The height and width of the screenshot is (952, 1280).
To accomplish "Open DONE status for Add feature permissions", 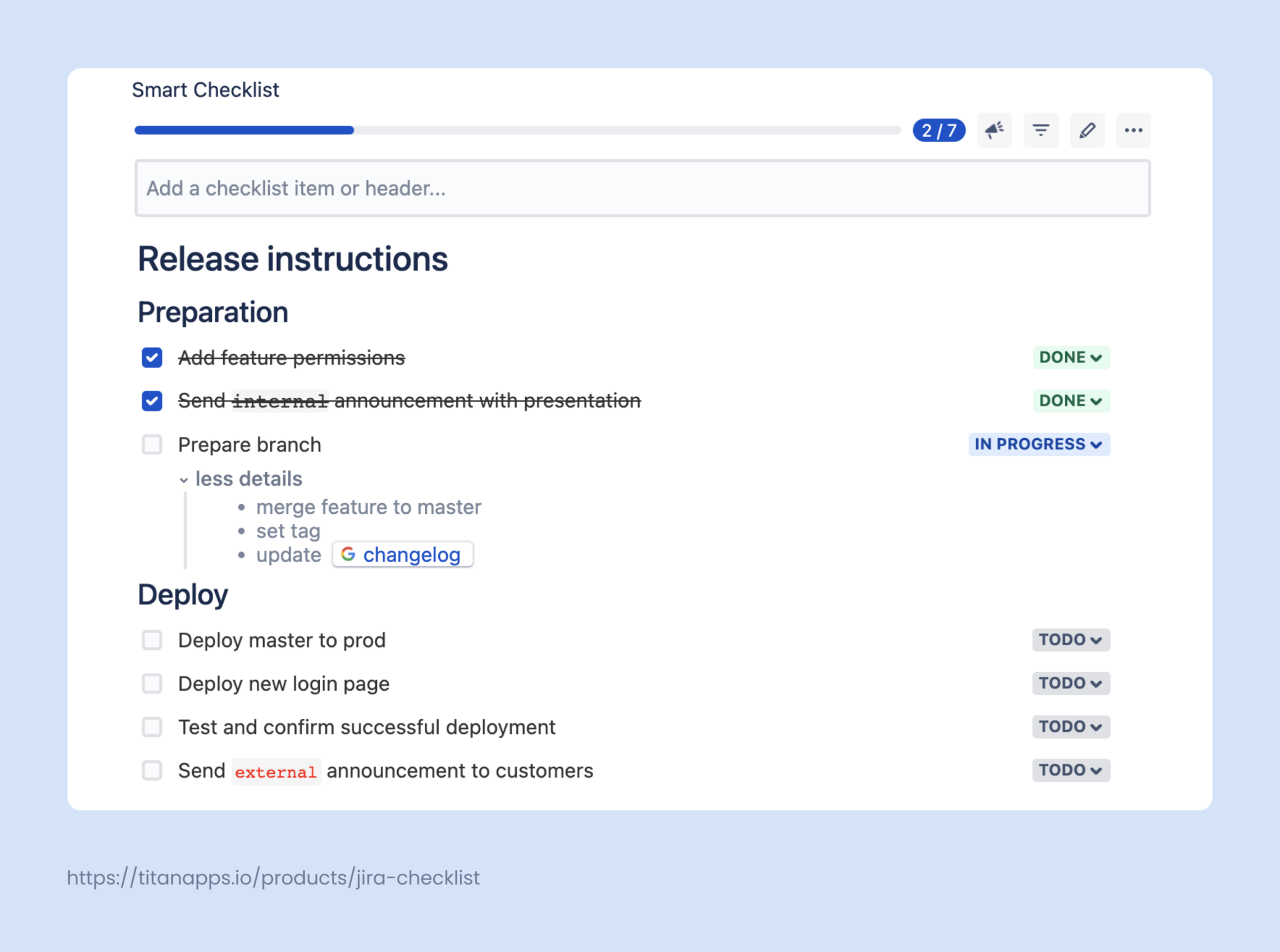I will click(x=1071, y=358).
